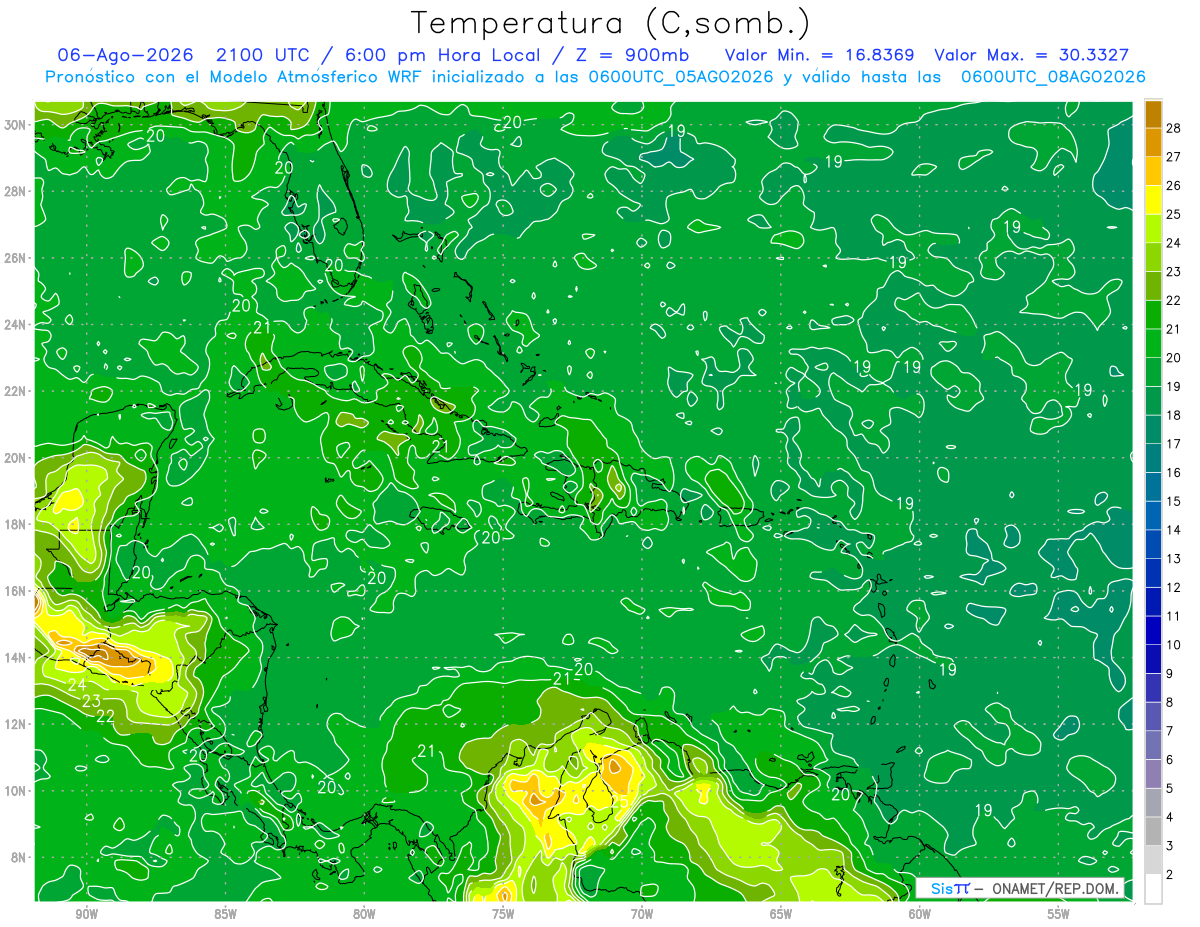Click longitude axis label "90W"

pyautogui.click(x=86, y=914)
